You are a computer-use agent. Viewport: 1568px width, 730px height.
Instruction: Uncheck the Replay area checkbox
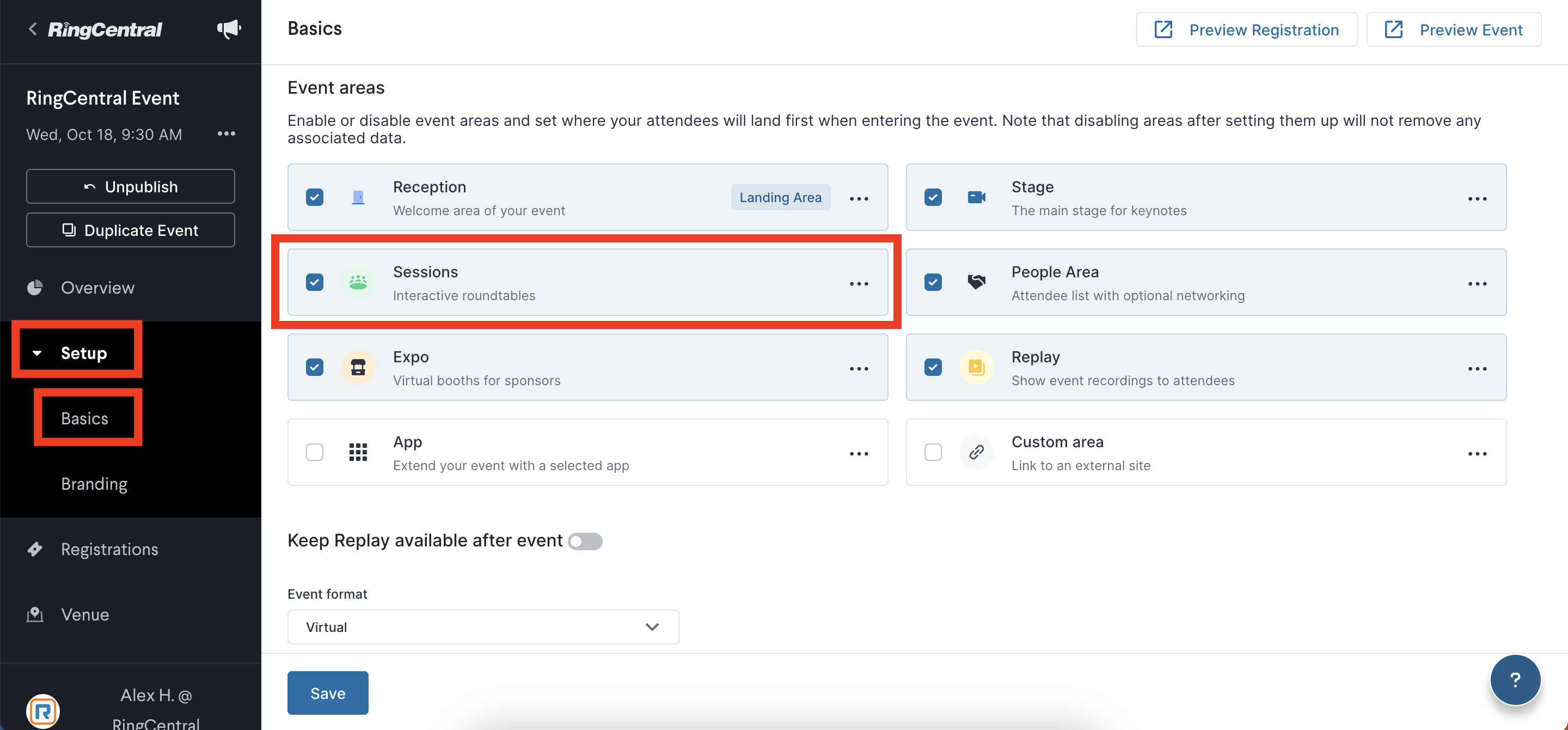coord(933,367)
